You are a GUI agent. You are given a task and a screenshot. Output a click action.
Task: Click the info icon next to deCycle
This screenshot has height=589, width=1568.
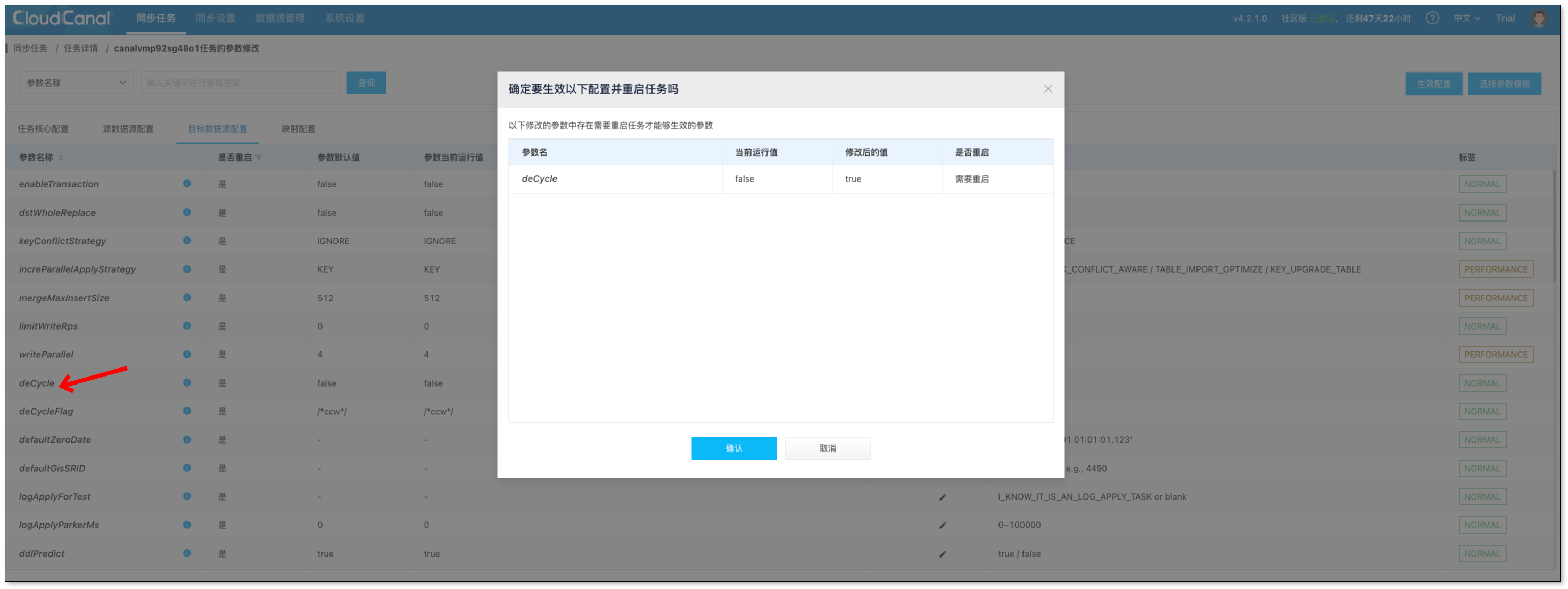tap(187, 382)
